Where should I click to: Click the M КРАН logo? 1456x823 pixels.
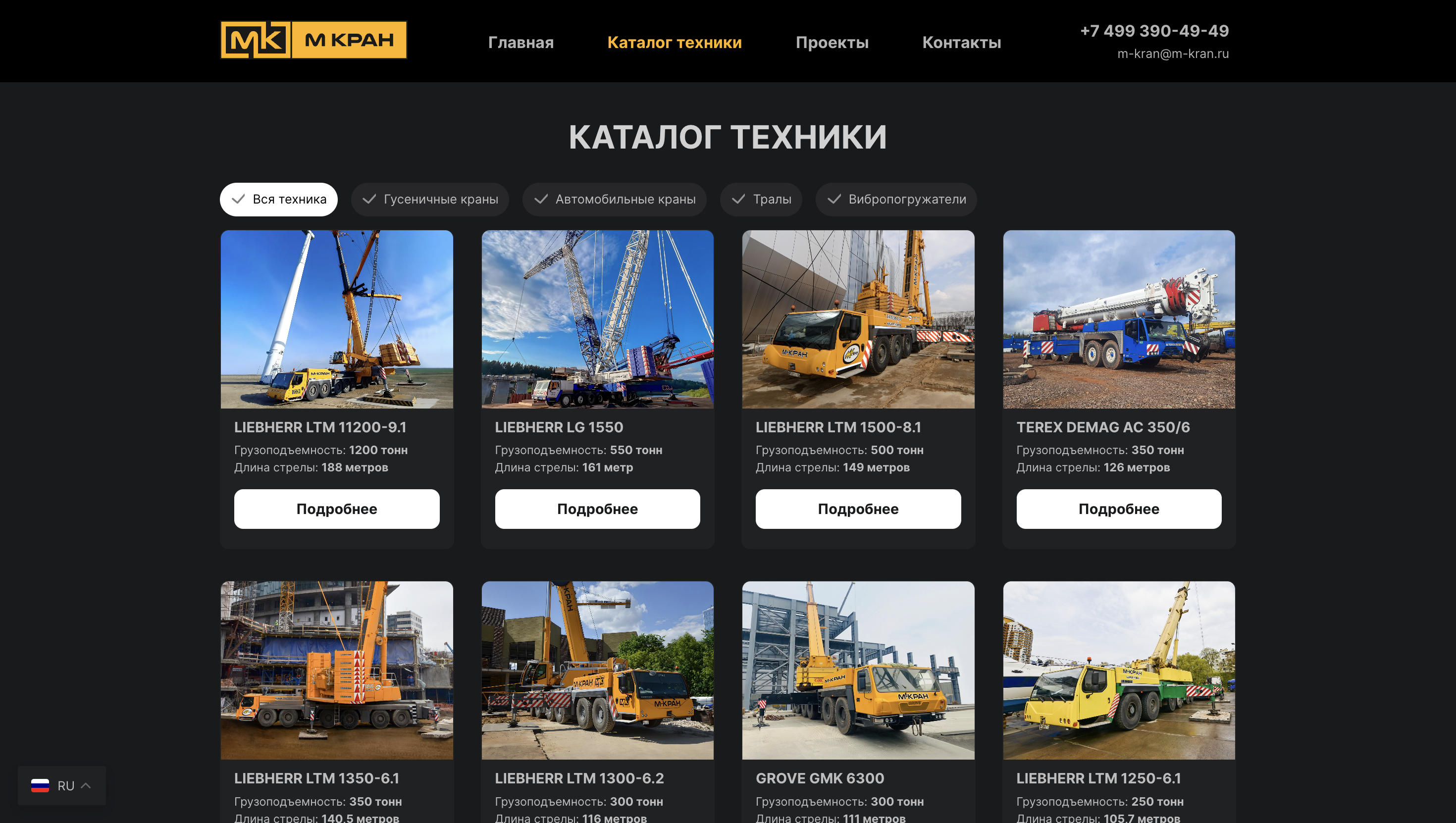[x=313, y=40]
